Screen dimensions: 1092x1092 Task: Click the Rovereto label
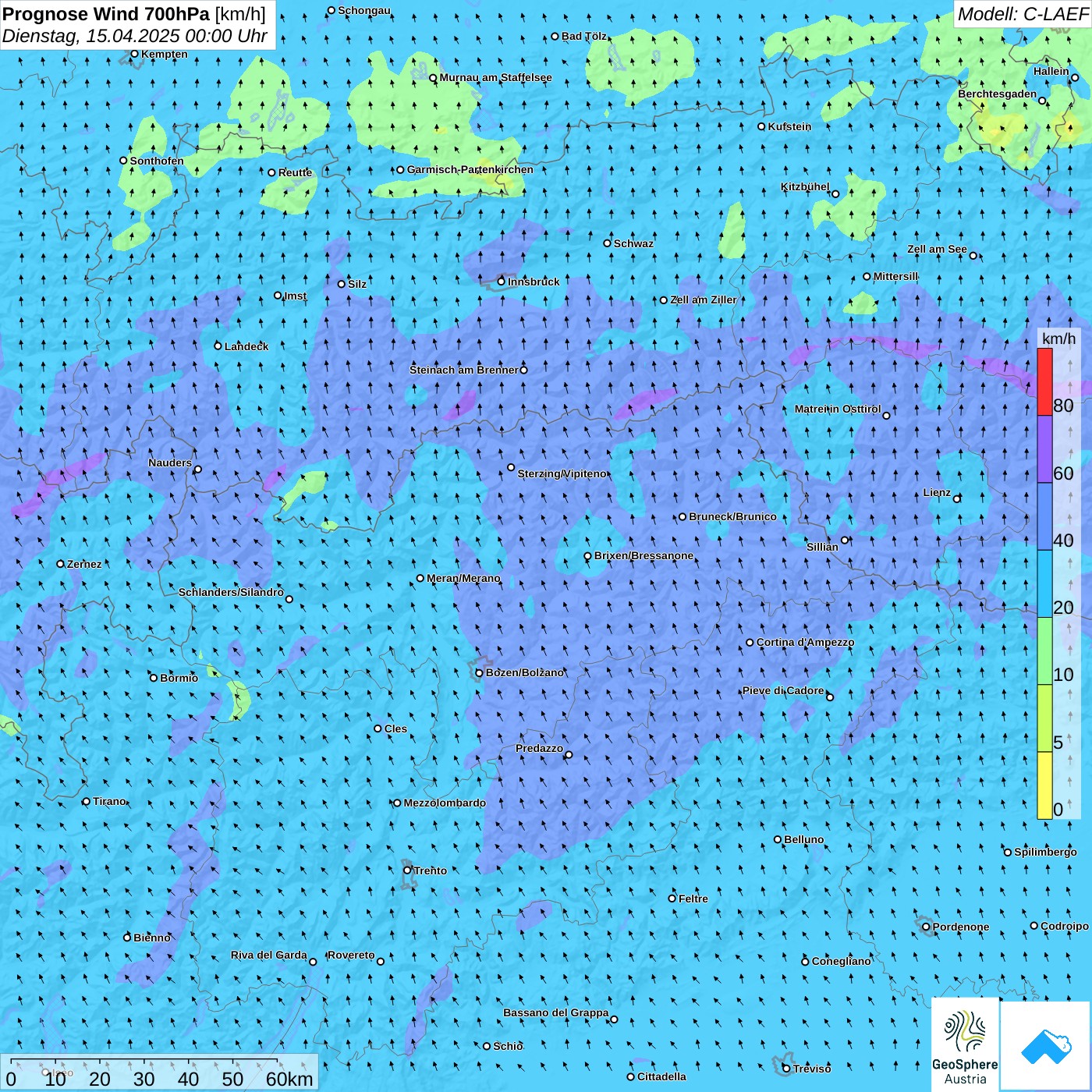click(351, 955)
